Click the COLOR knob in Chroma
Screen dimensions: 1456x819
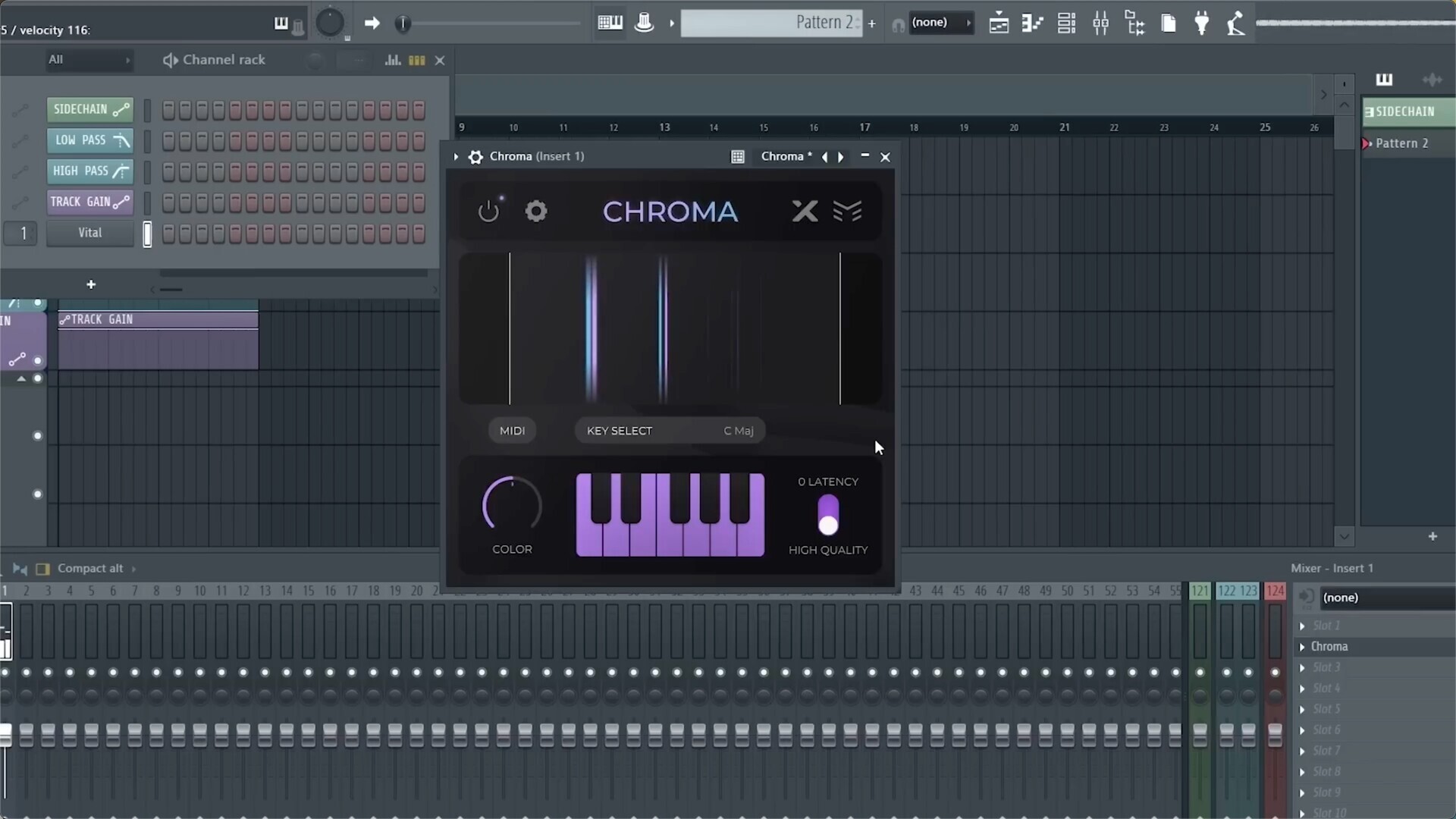tap(512, 505)
